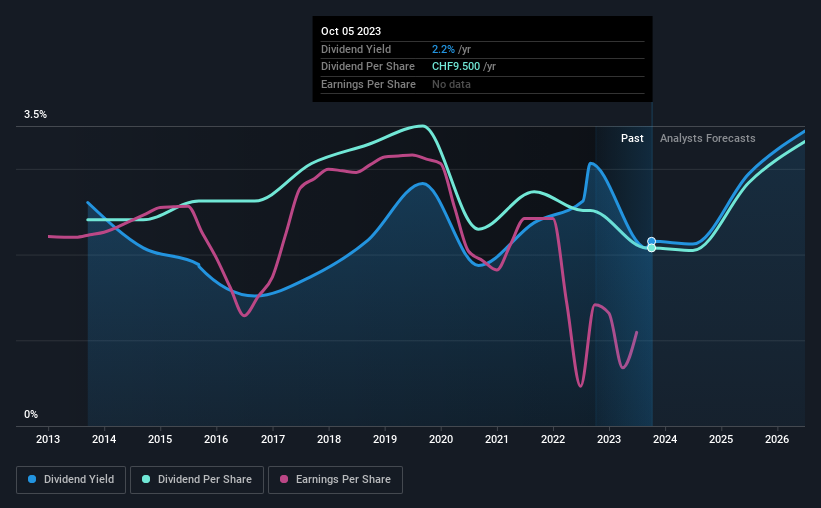Click the Dividend Per Share tooltip row label
821x508 pixels.
368,67
